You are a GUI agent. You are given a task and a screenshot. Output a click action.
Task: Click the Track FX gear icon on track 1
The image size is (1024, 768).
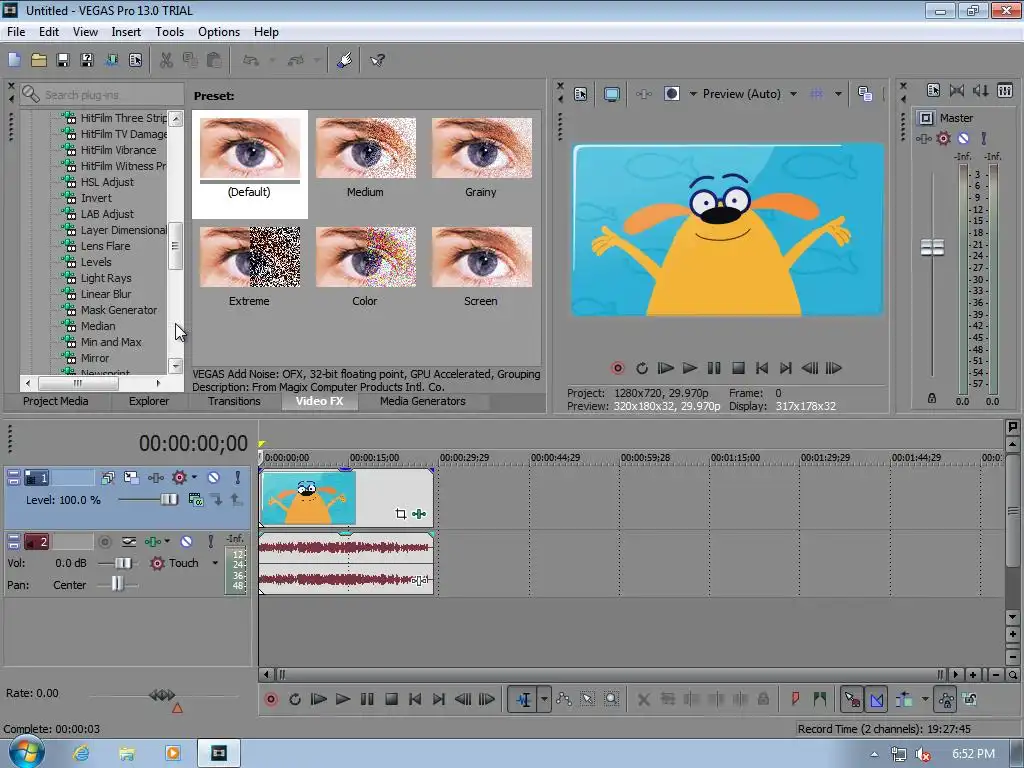(x=179, y=477)
